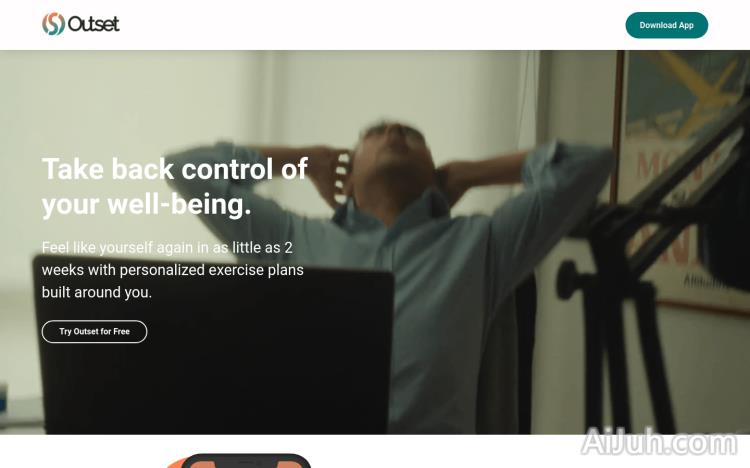Click the Outset swirl logo icon
The height and width of the screenshot is (468, 750).
(53, 24)
